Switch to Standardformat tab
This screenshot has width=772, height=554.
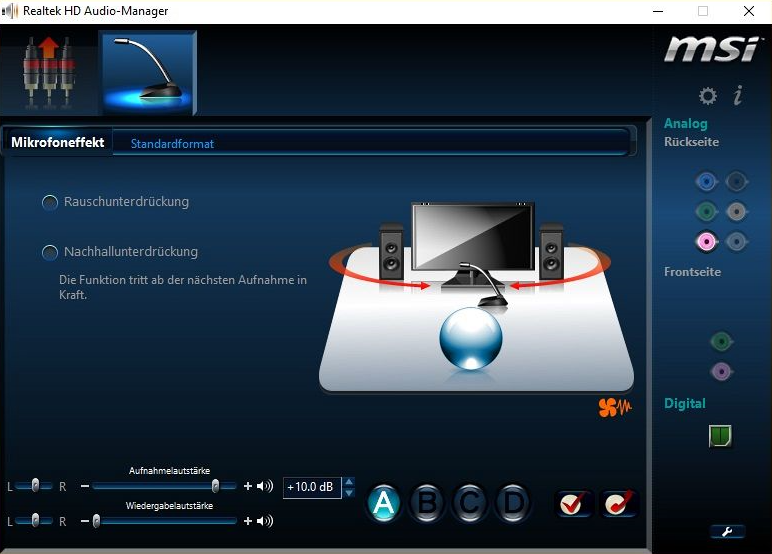172,144
